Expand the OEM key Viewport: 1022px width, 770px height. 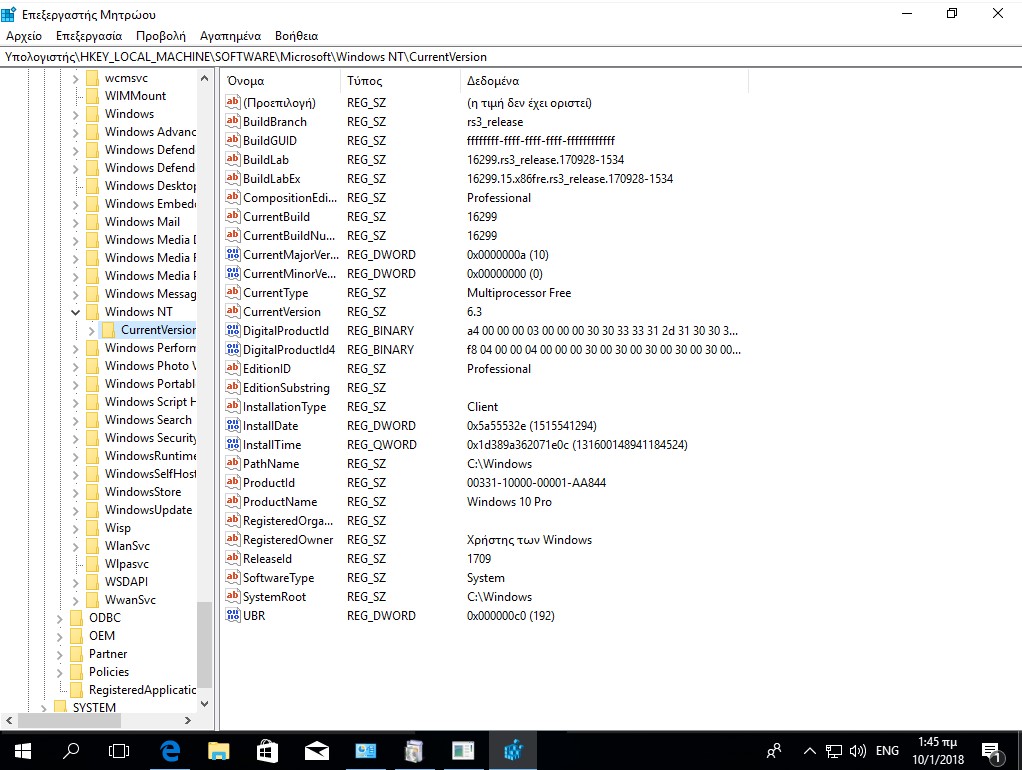coord(59,636)
